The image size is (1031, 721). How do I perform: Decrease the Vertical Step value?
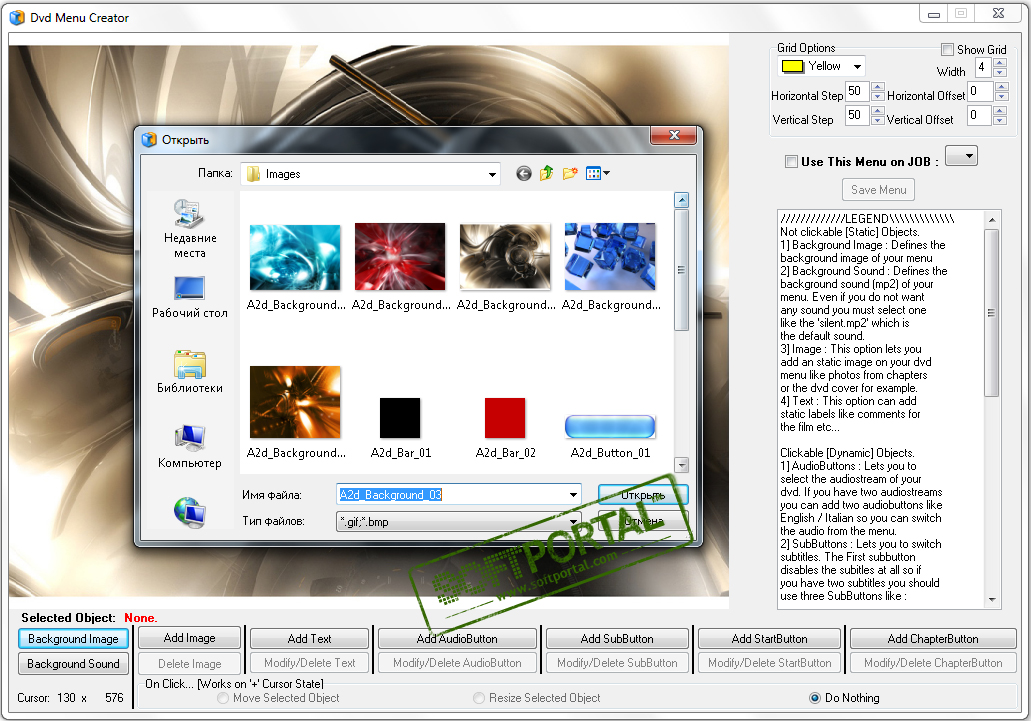coord(877,120)
